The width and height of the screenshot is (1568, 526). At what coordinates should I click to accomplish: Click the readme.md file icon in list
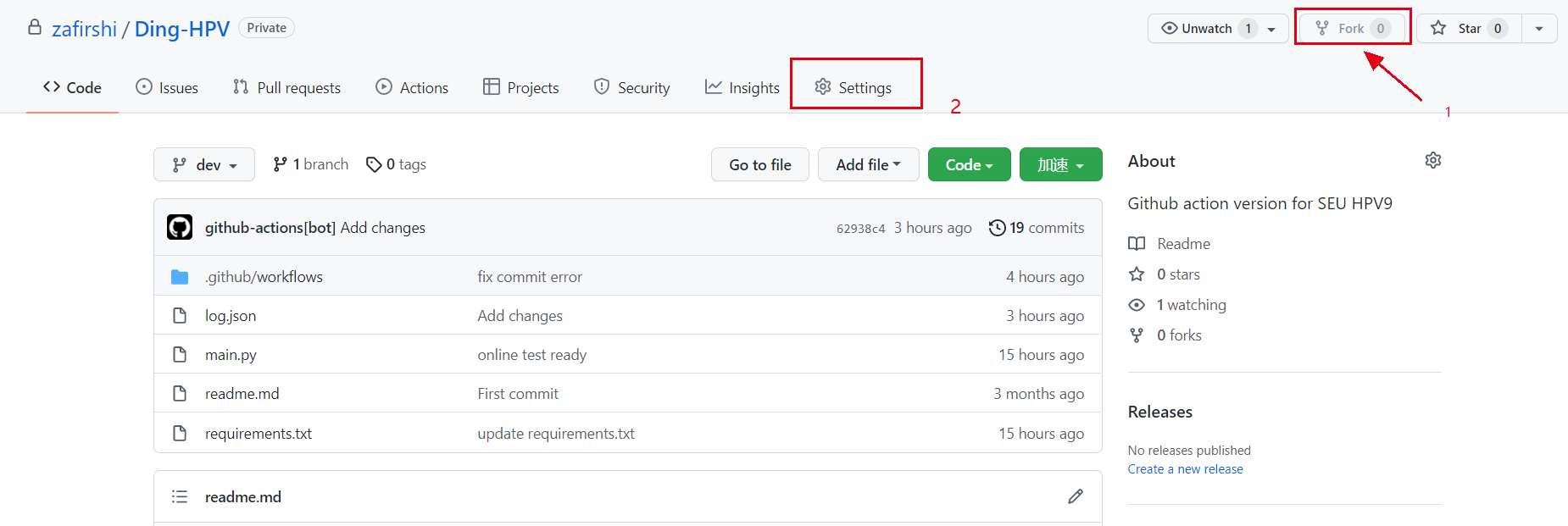pyautogui.click(x=180, y=394)
